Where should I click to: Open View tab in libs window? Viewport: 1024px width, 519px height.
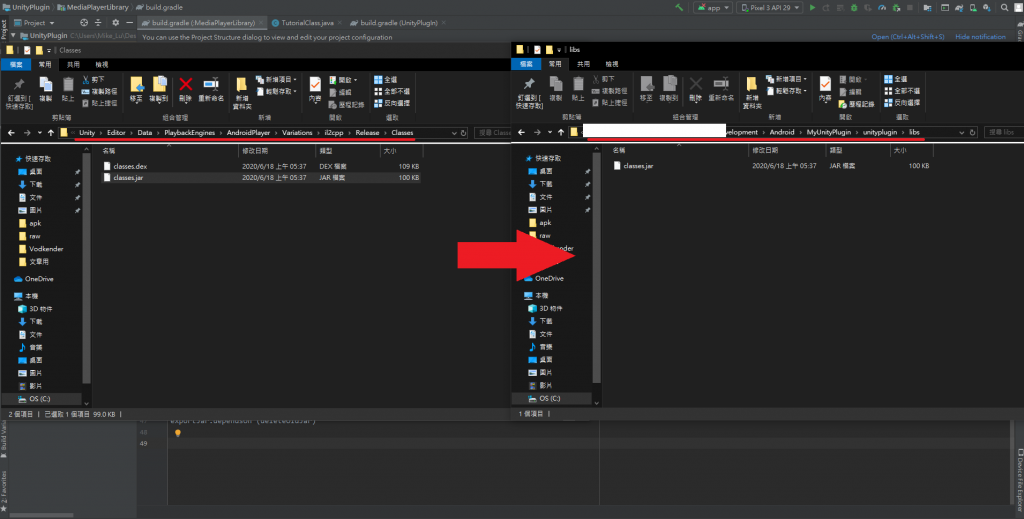point(611,64)
